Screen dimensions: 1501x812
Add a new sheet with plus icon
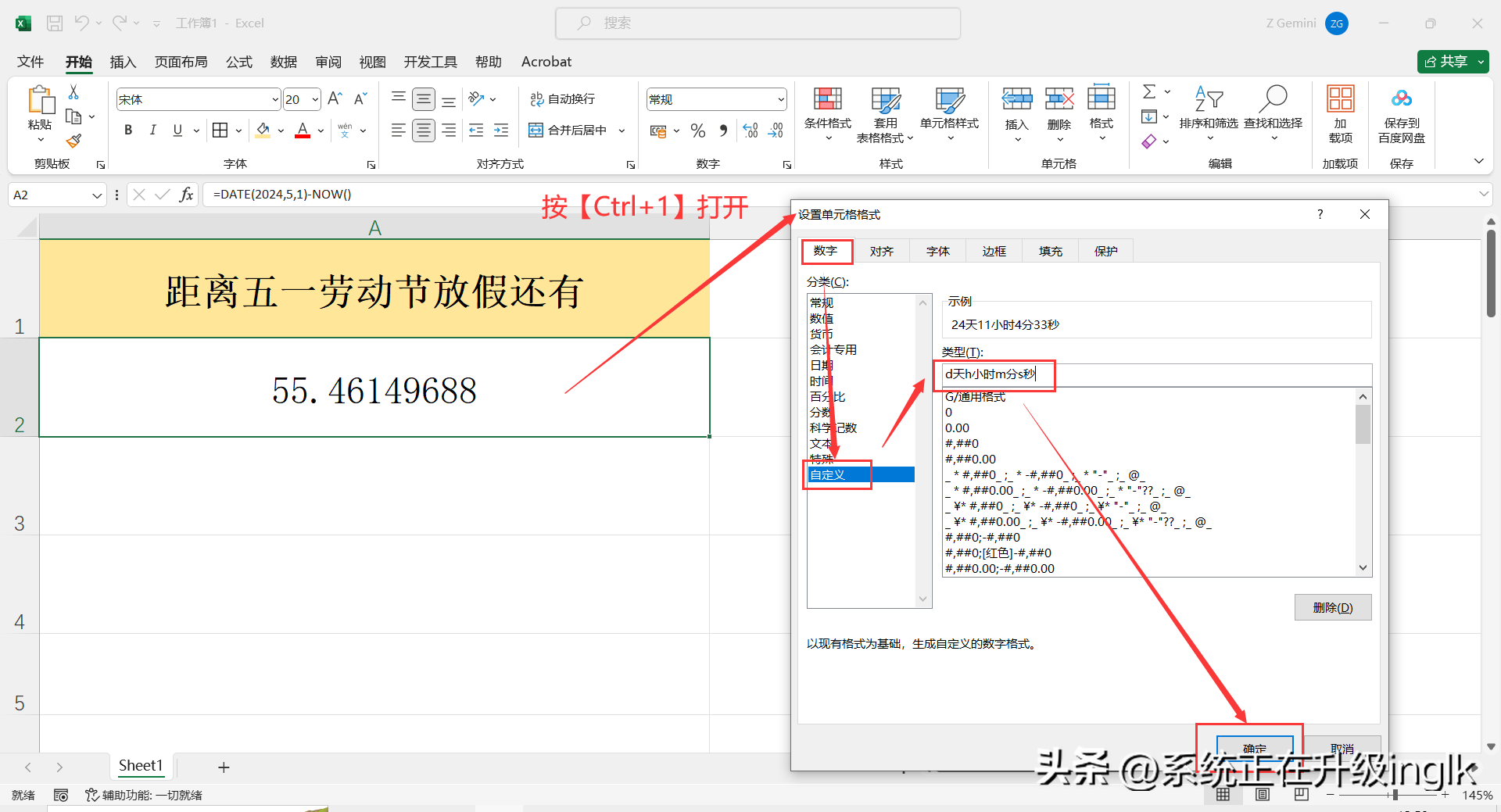point(224,767)
